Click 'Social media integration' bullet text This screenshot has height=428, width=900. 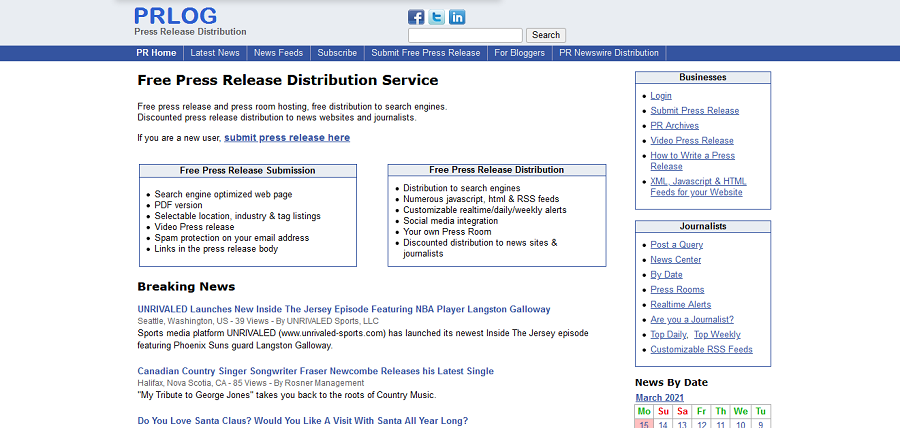pyautogui.click(x=451, y=221)
